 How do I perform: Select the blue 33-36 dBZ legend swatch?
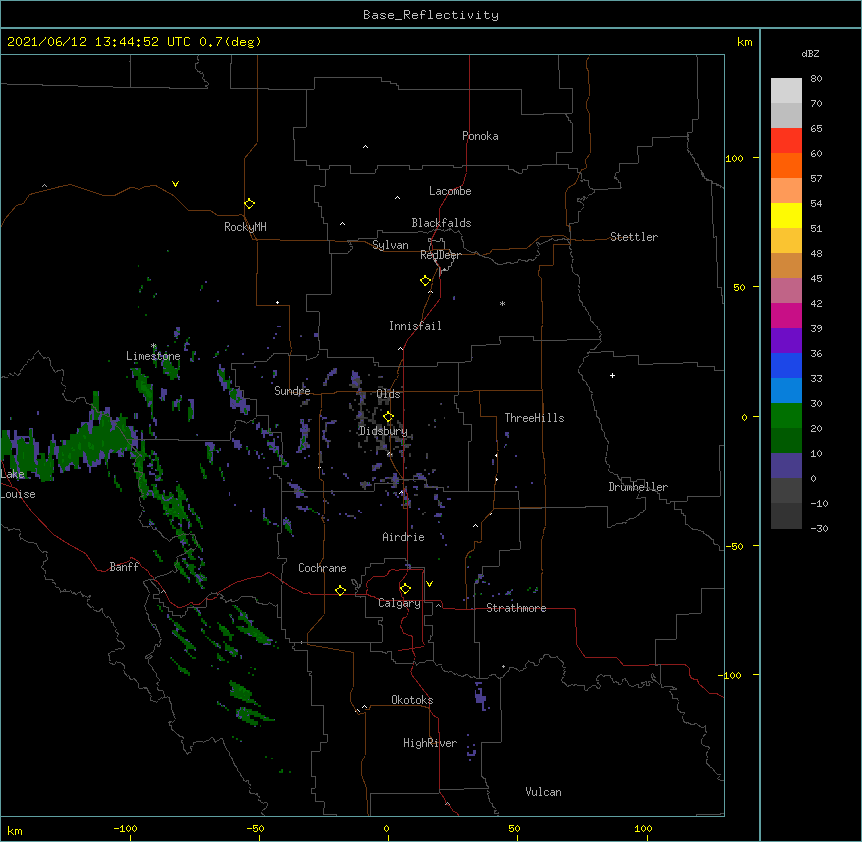pyautogui.click(x=786, y=365)
